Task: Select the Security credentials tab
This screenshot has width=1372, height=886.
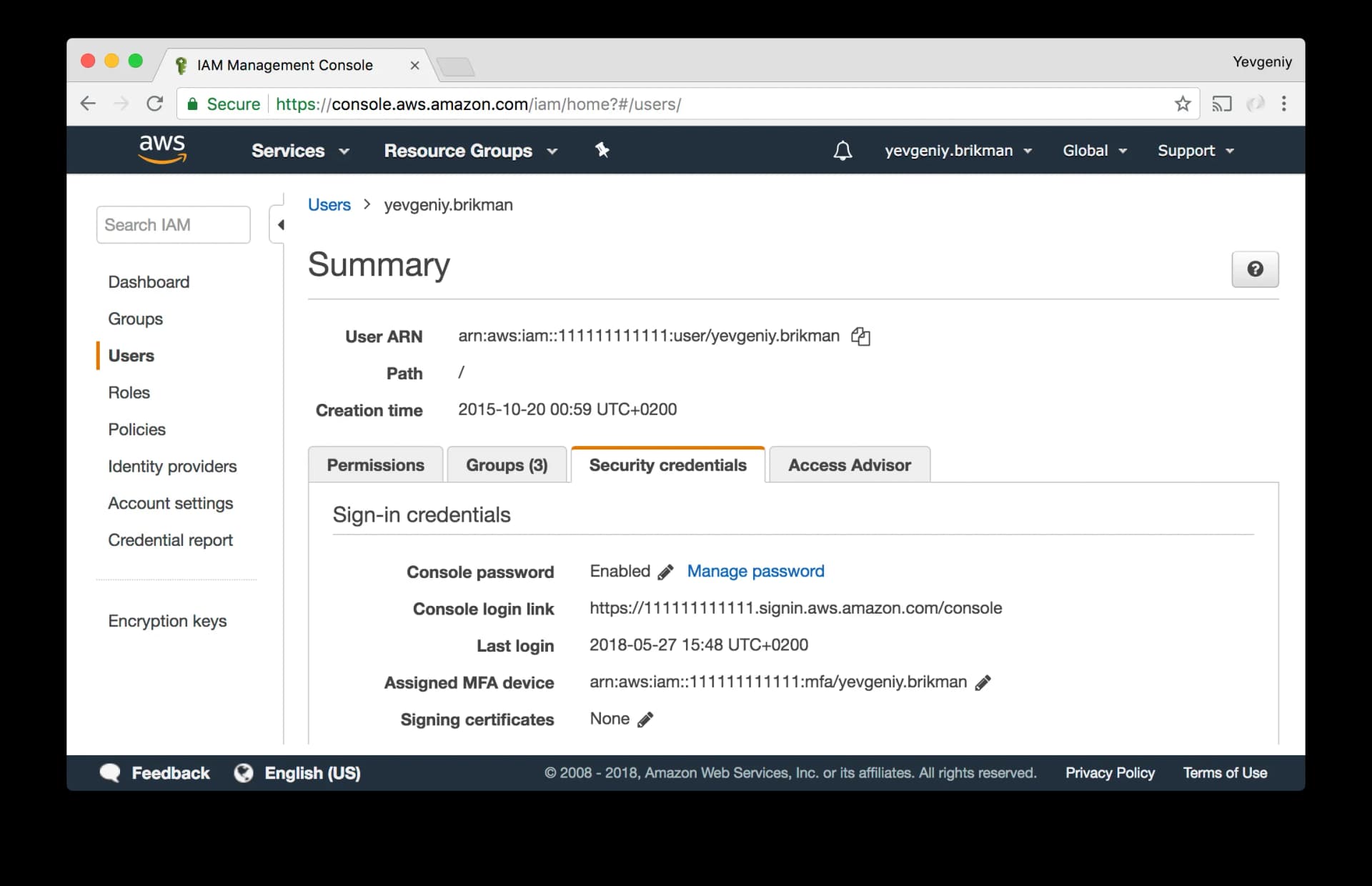Action: point(667,465)
